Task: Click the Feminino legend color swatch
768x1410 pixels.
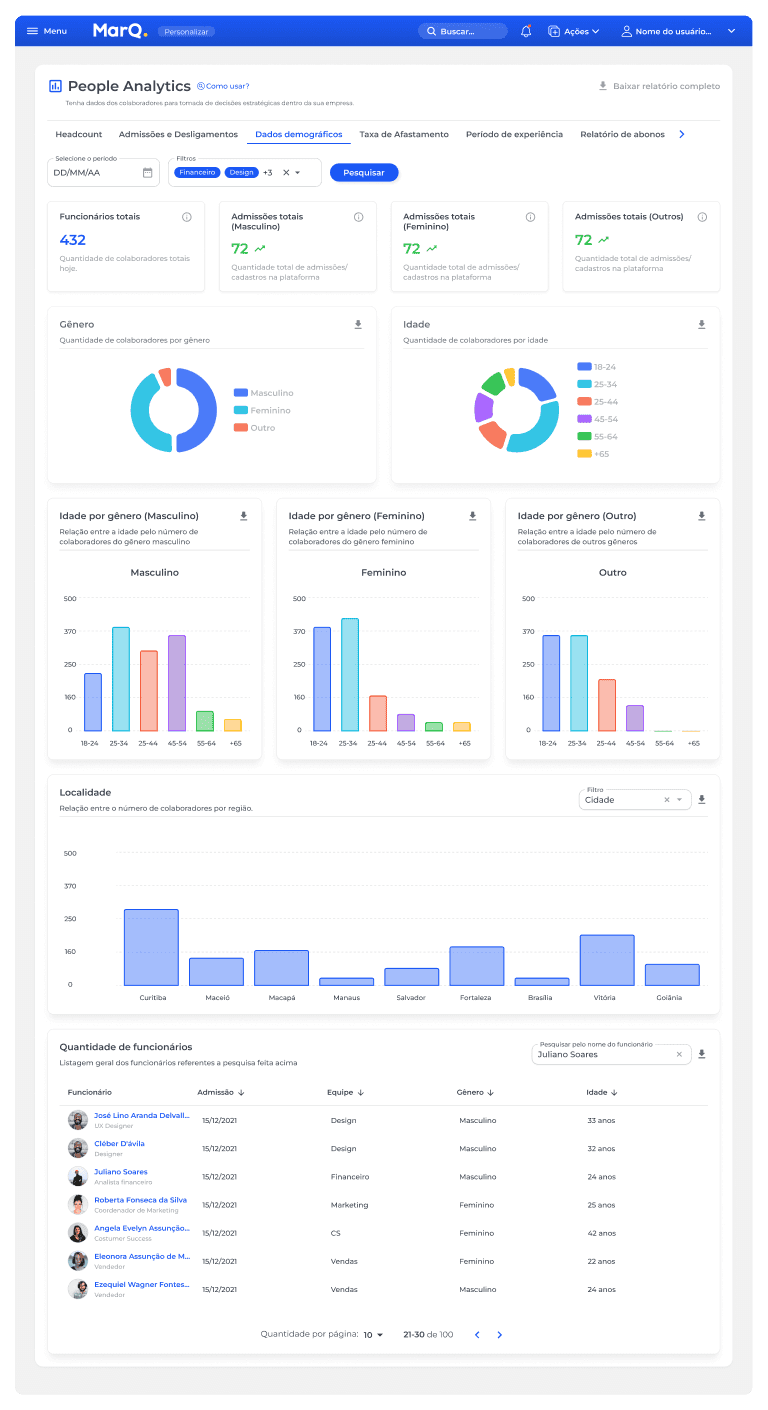Action: 240,410
